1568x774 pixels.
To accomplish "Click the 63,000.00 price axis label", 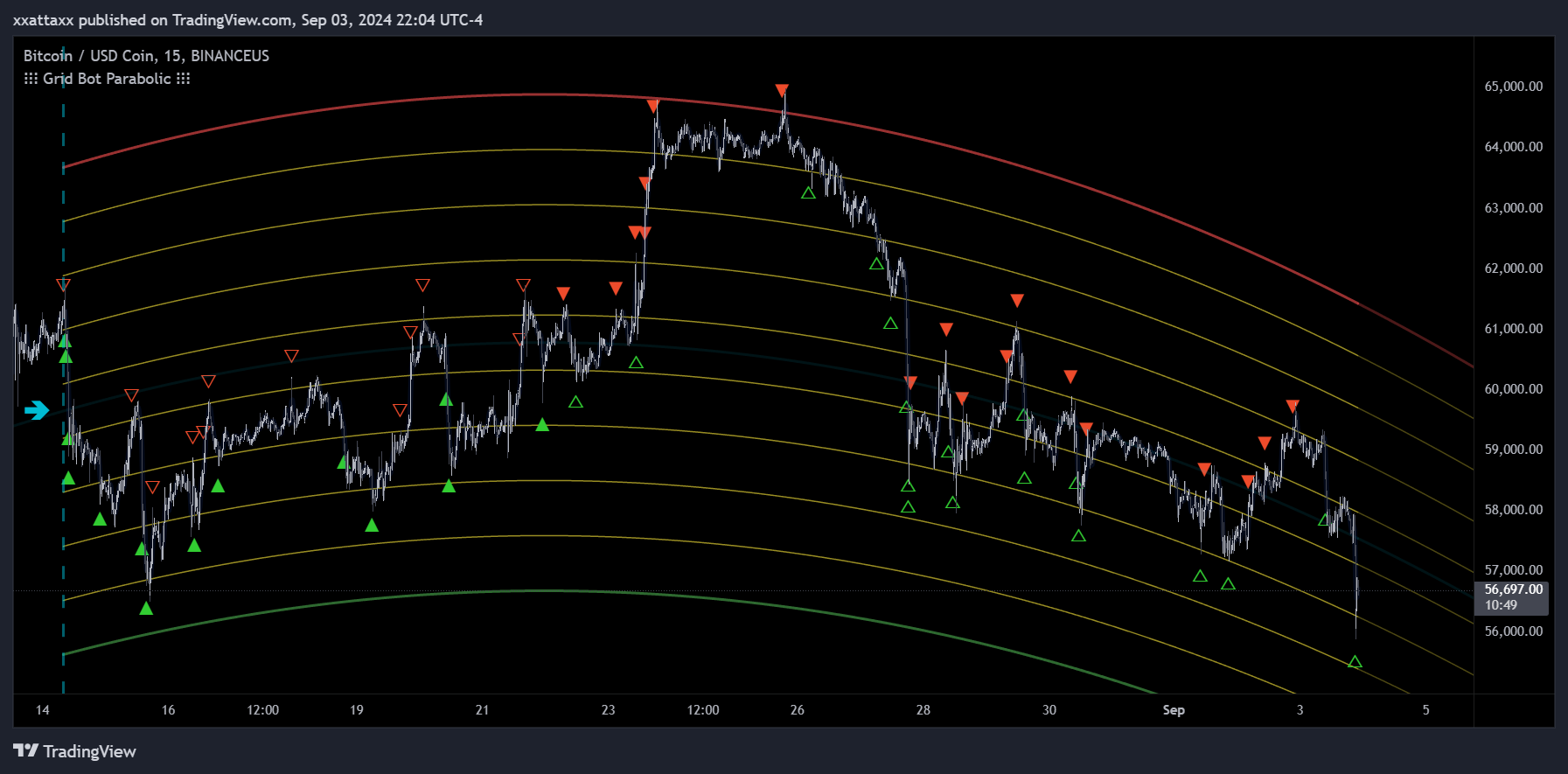I will (x=1514, y=208).
